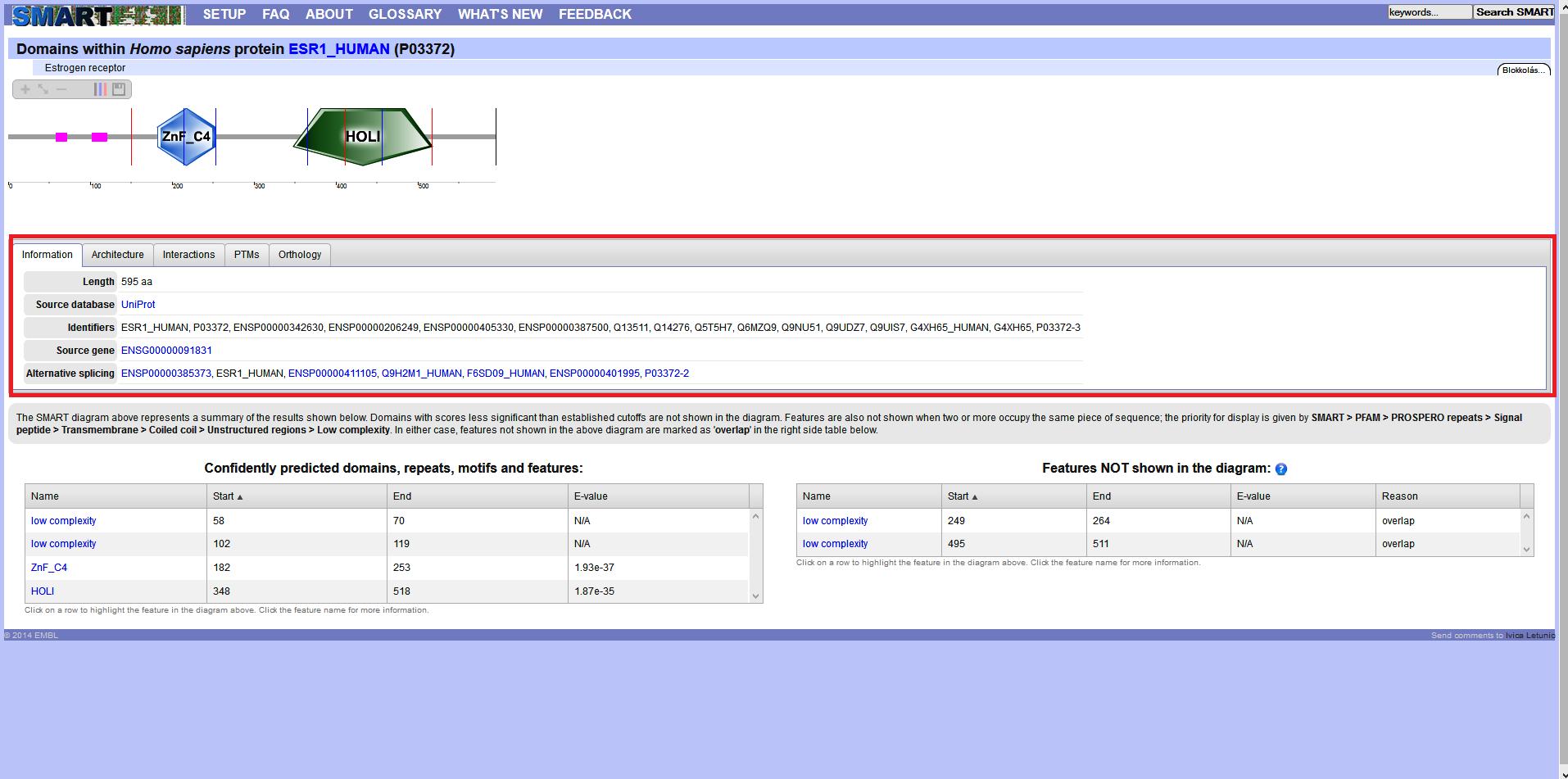Open the GLOSSARY menu item
1568x779 pixels.
click(405, 14)
